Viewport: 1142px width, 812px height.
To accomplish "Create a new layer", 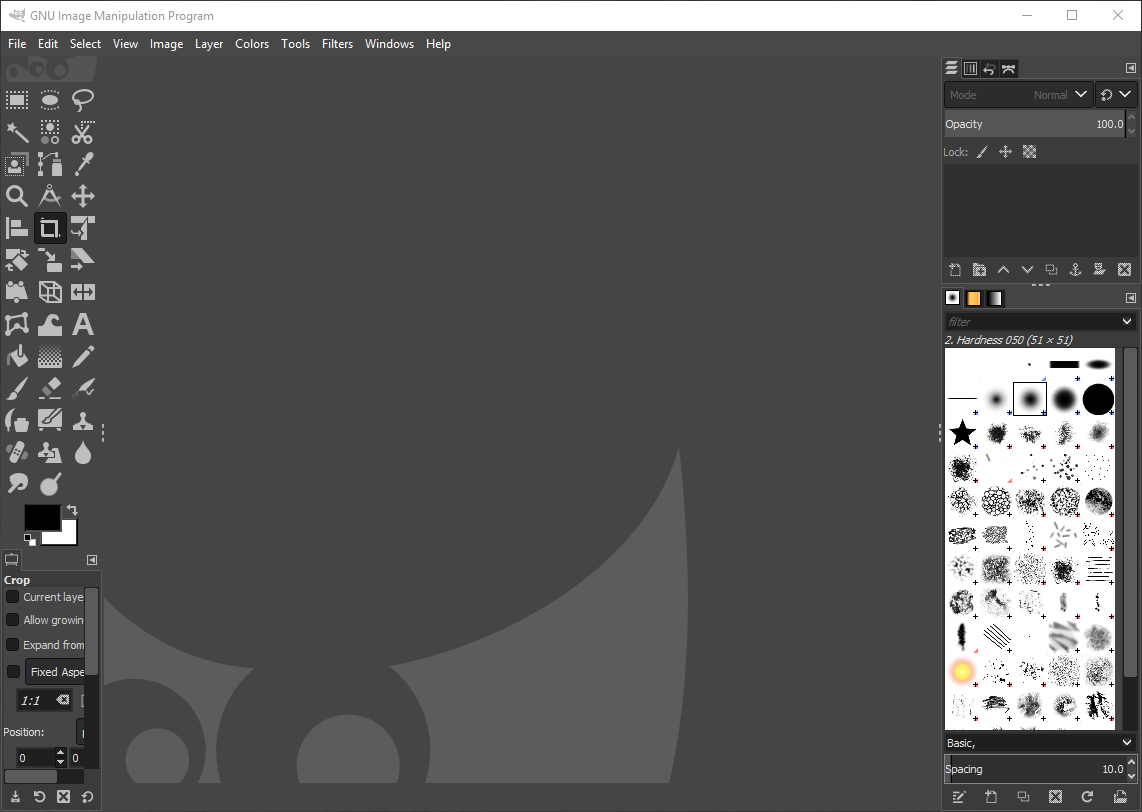I will pos(955,270).
